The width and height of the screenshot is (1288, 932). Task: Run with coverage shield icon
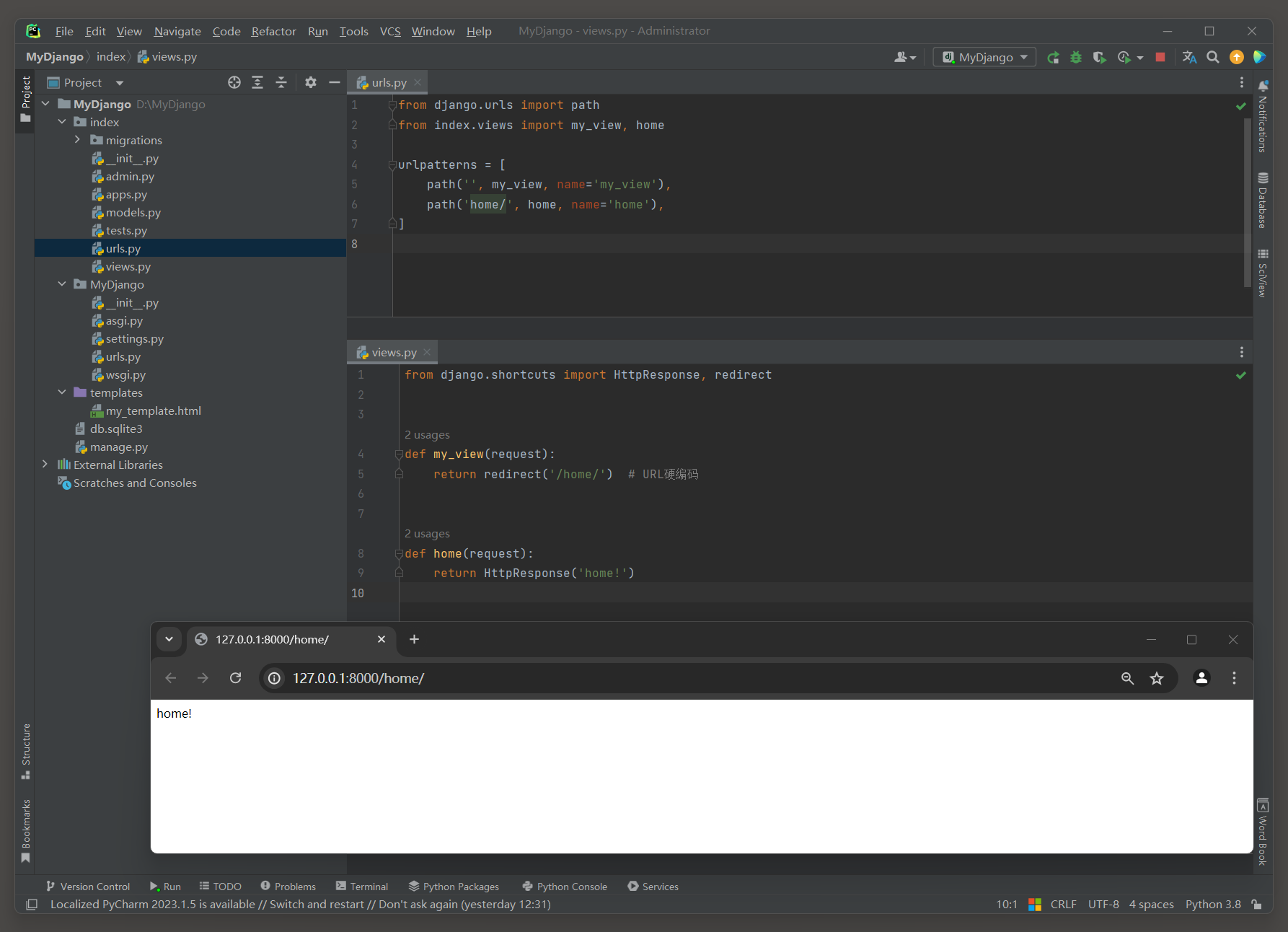[x=1099, y=57]
